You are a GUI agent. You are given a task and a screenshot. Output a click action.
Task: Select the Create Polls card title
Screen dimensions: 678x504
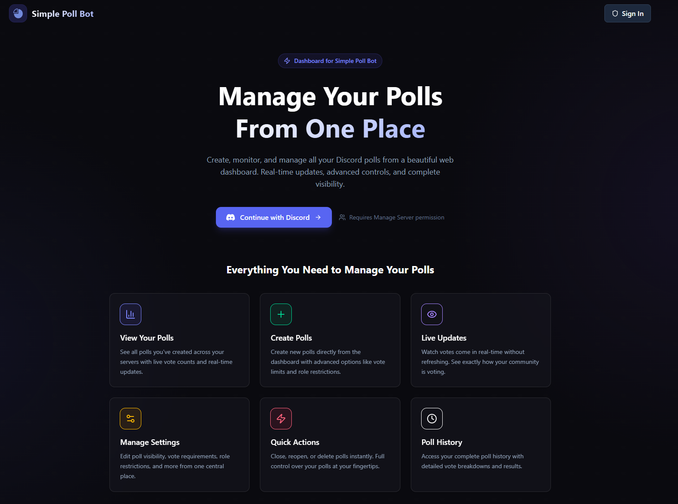(291, 338)
